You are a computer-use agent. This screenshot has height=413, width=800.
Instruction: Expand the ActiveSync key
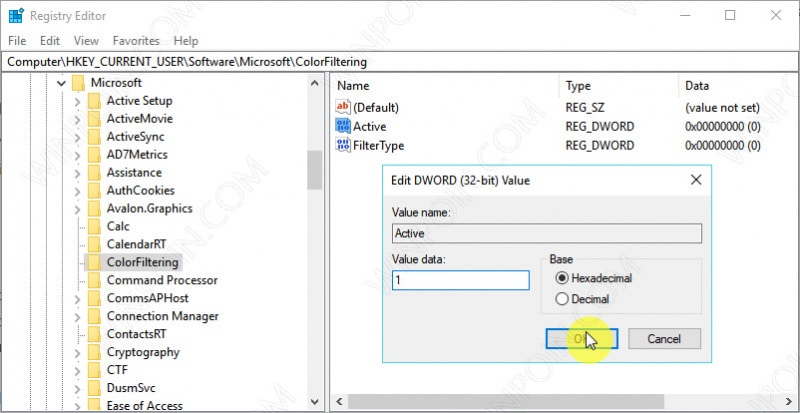click(x=77, y=137)
